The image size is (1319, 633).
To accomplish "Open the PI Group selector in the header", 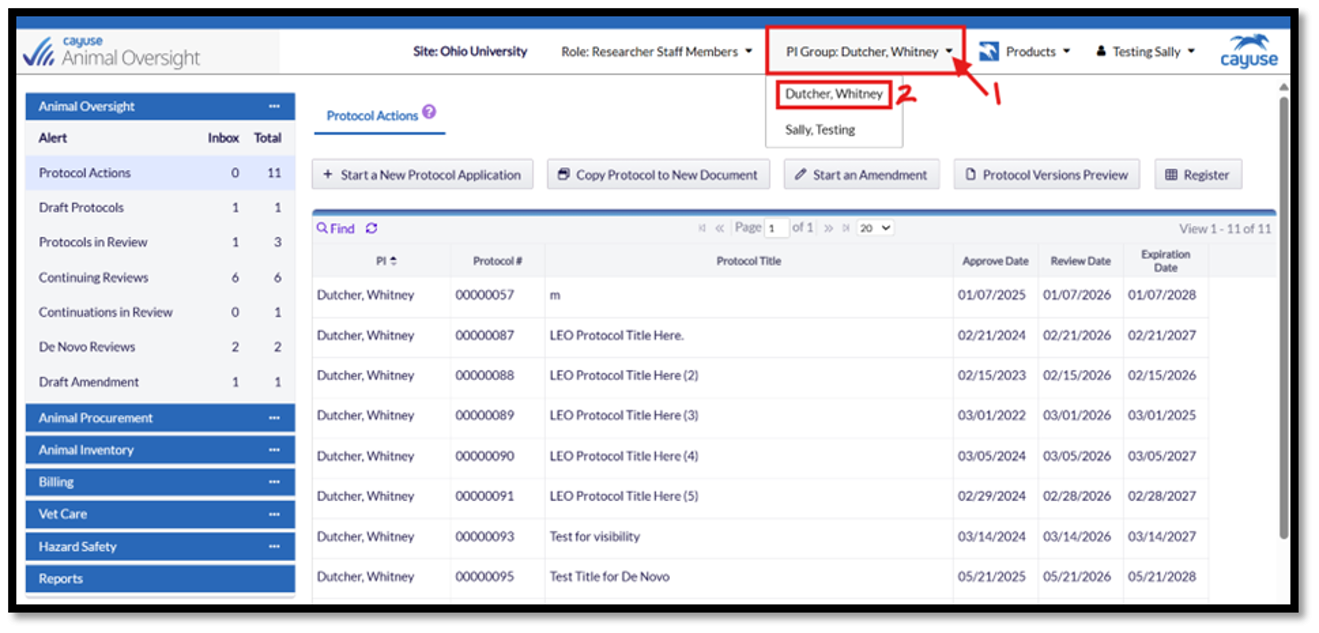I will point(869,52).
